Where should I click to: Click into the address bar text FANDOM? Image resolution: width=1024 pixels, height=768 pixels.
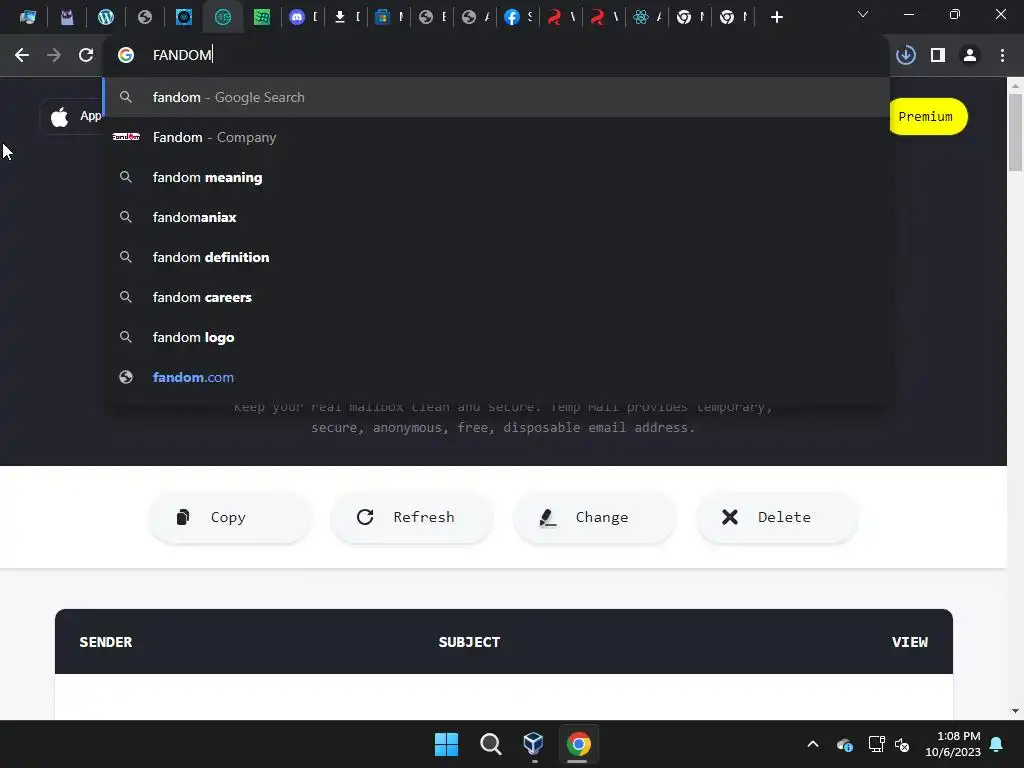(182, 55)
